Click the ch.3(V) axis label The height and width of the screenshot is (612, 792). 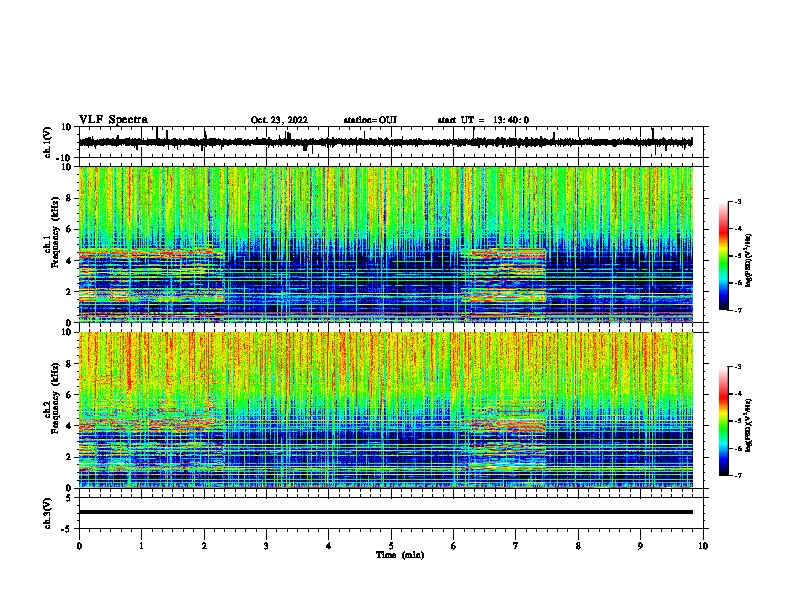[47, 513]
